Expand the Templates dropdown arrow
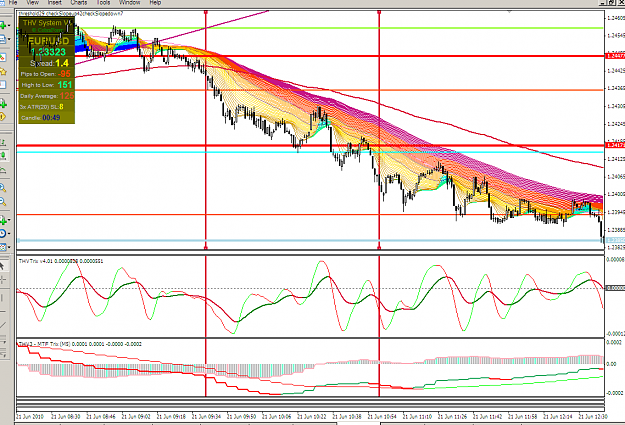 coord(9,247)
